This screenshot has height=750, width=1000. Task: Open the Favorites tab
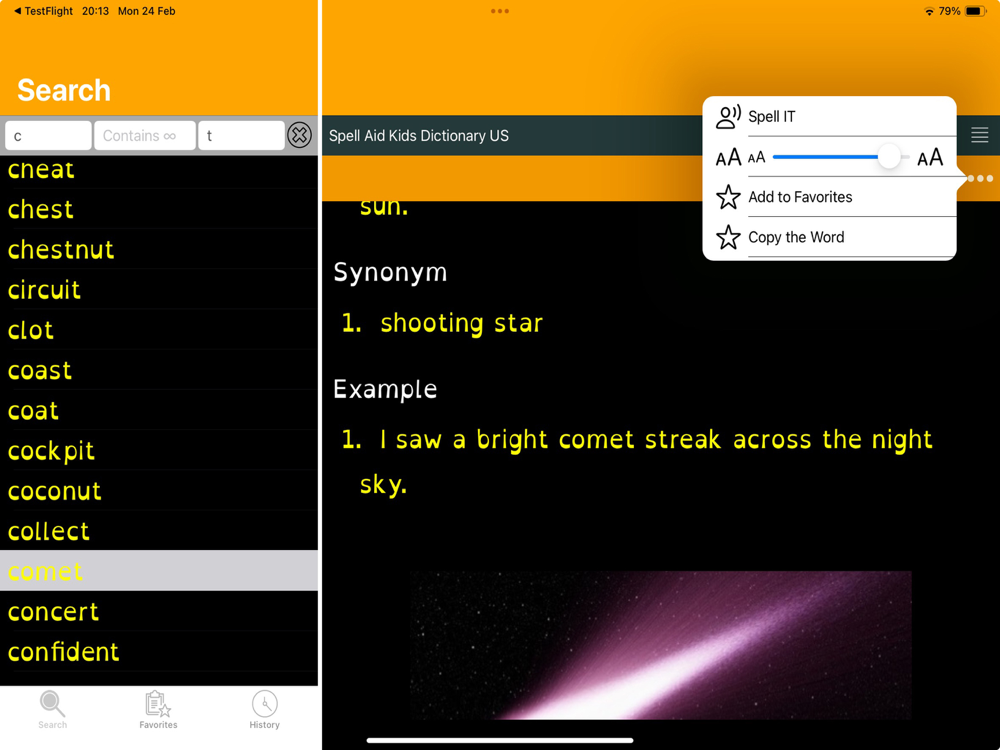point(158,709)
